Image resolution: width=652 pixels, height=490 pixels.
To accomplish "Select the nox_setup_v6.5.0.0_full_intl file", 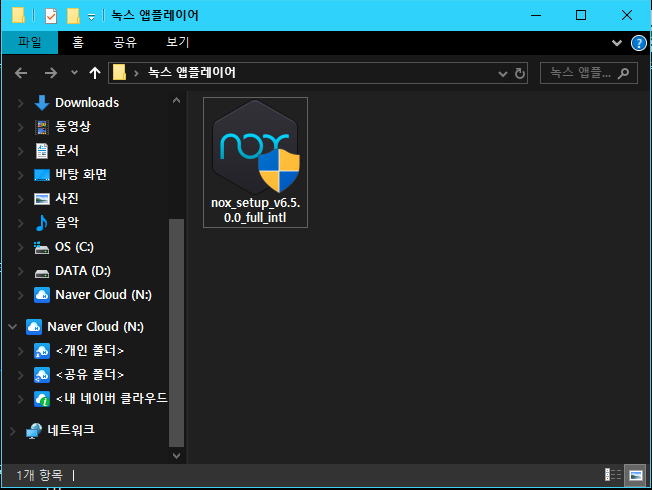I will coord(255,163).
